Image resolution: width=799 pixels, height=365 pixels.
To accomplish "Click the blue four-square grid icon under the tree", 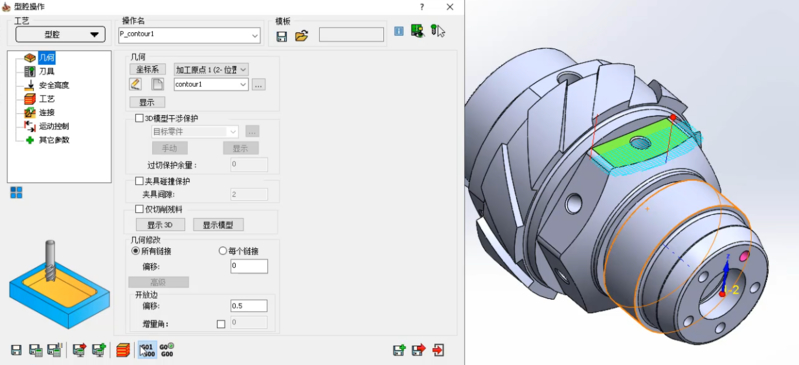I will pyautogui.click(x=16, y=192).
